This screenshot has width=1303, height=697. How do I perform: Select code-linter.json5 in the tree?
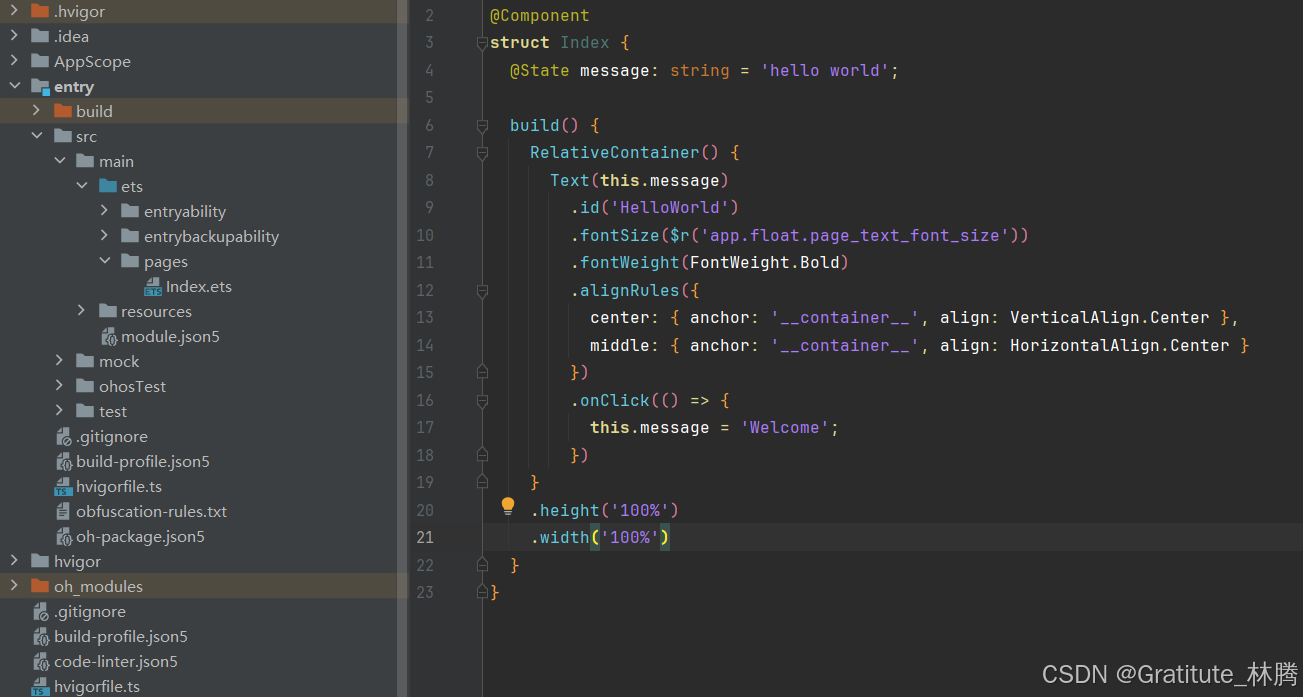coord(116,662)
